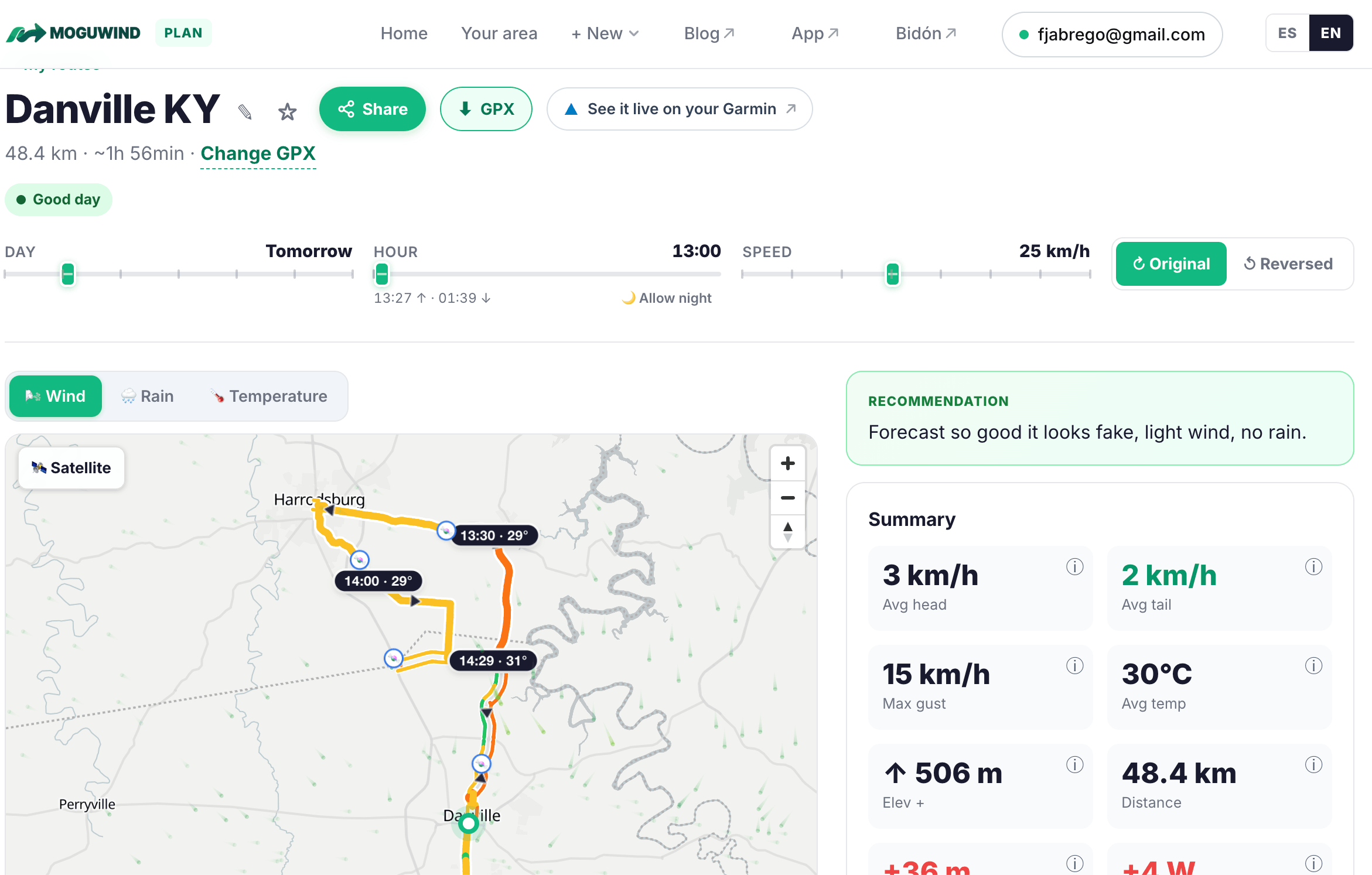This screenshot has height=875, width=1372.
Task: Click the DAY slider handle
Action: [x=68, y=274]
